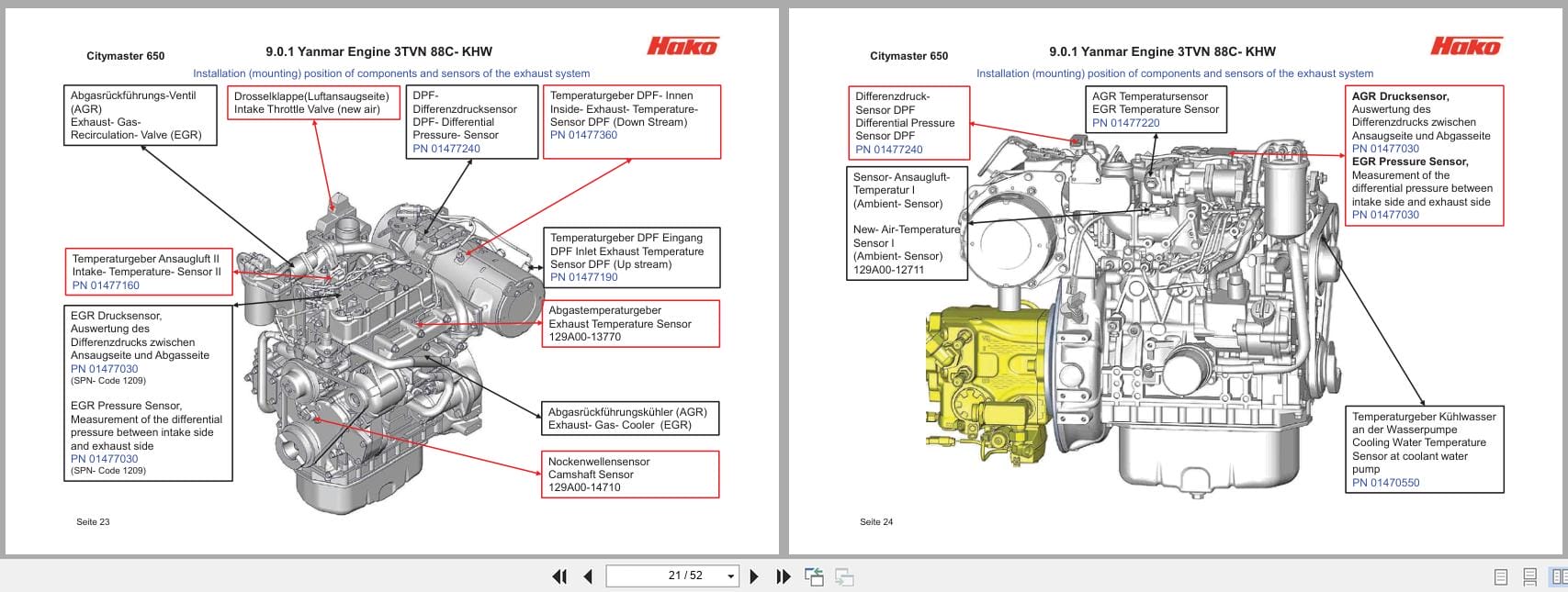
Task: Click part number PN 01477190
Action: (584, 277)
